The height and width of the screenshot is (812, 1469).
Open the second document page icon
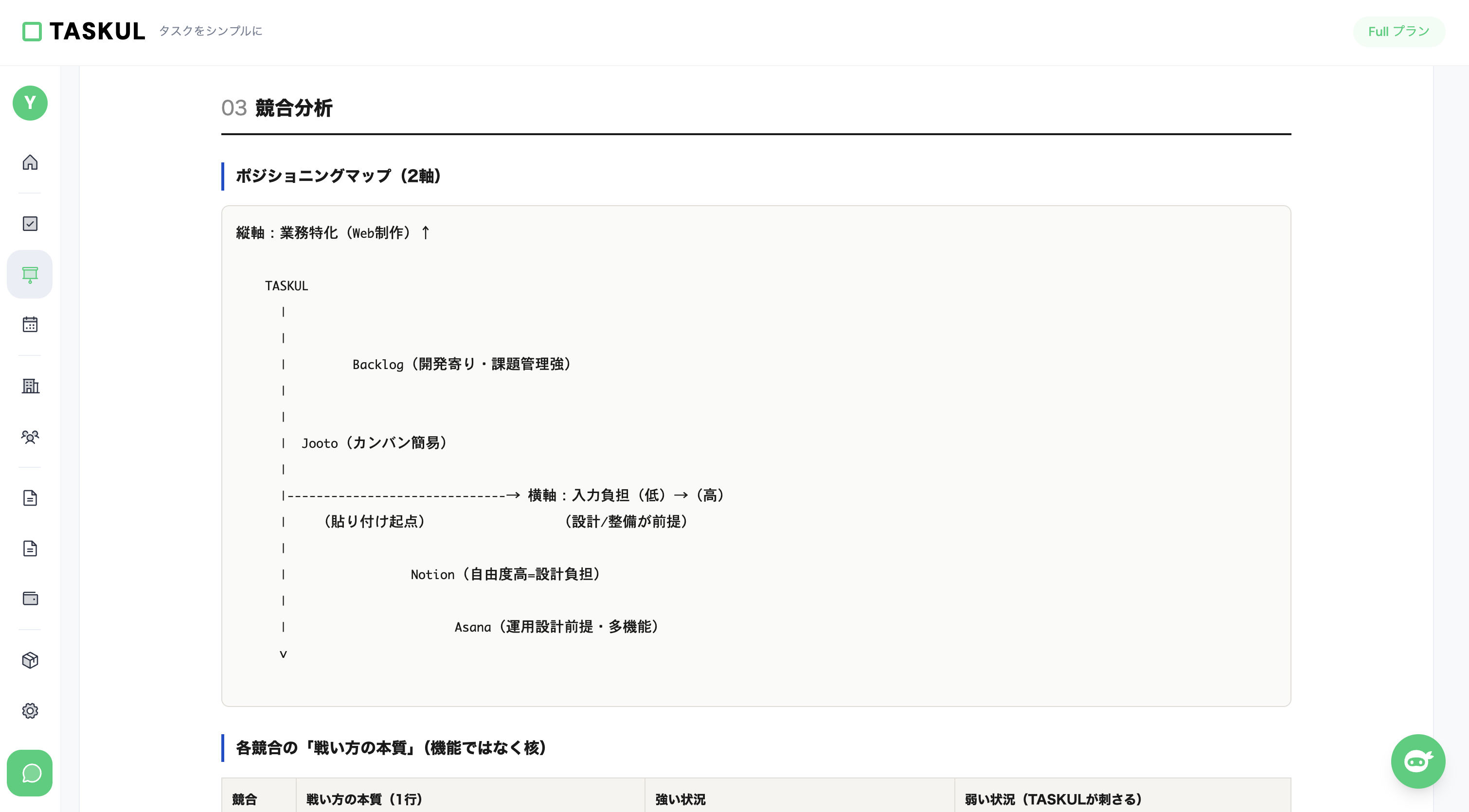30,548
